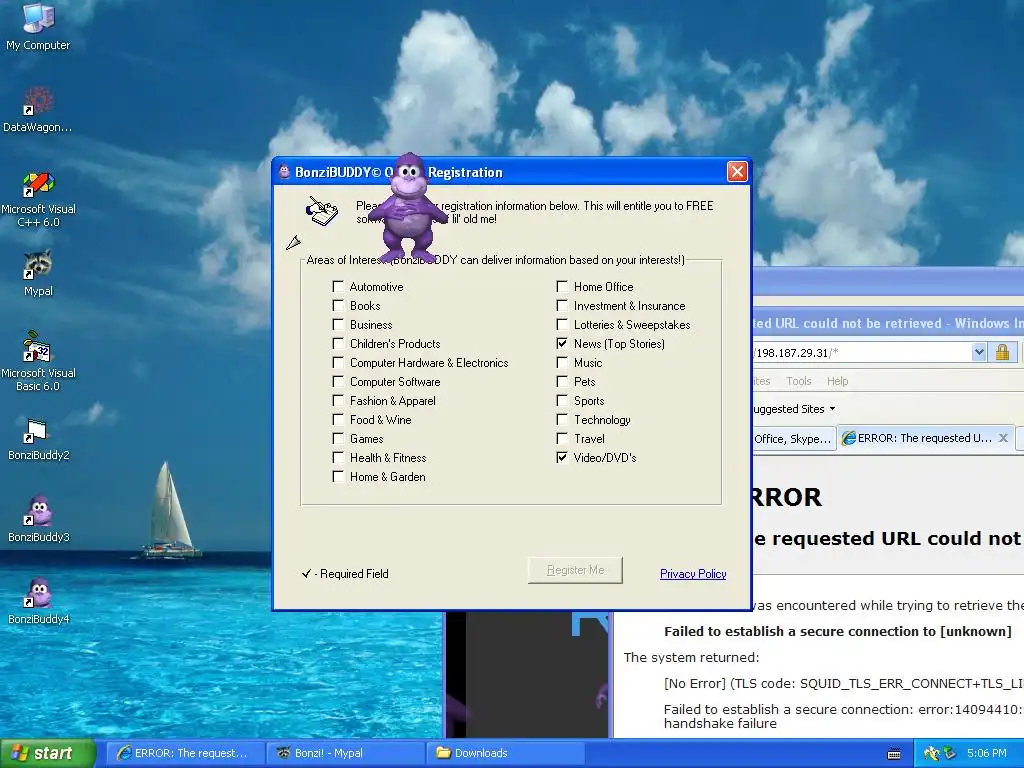
Task: Click the Windows start button
Action: (x=48, y=753)
